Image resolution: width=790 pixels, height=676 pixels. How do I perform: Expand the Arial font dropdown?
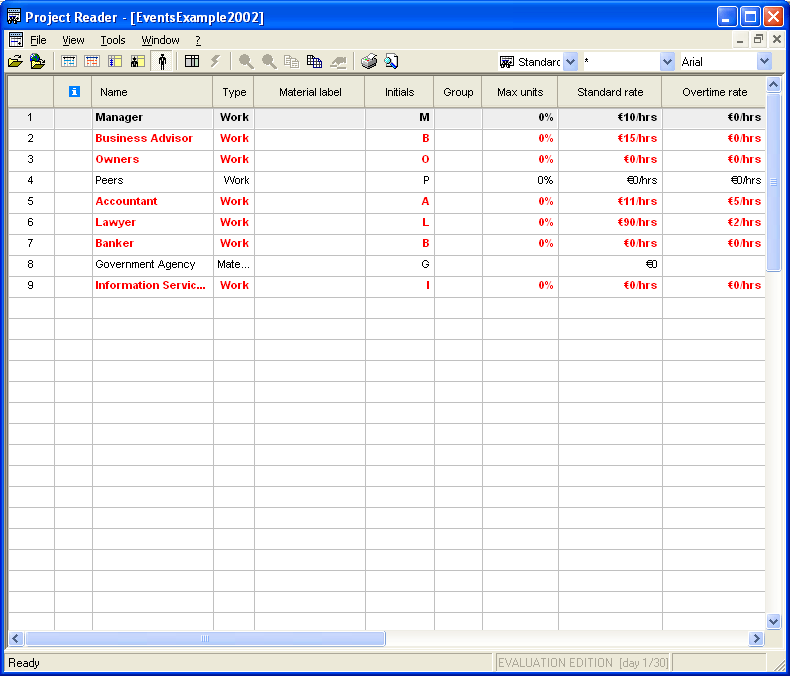[x=764, y=61]
